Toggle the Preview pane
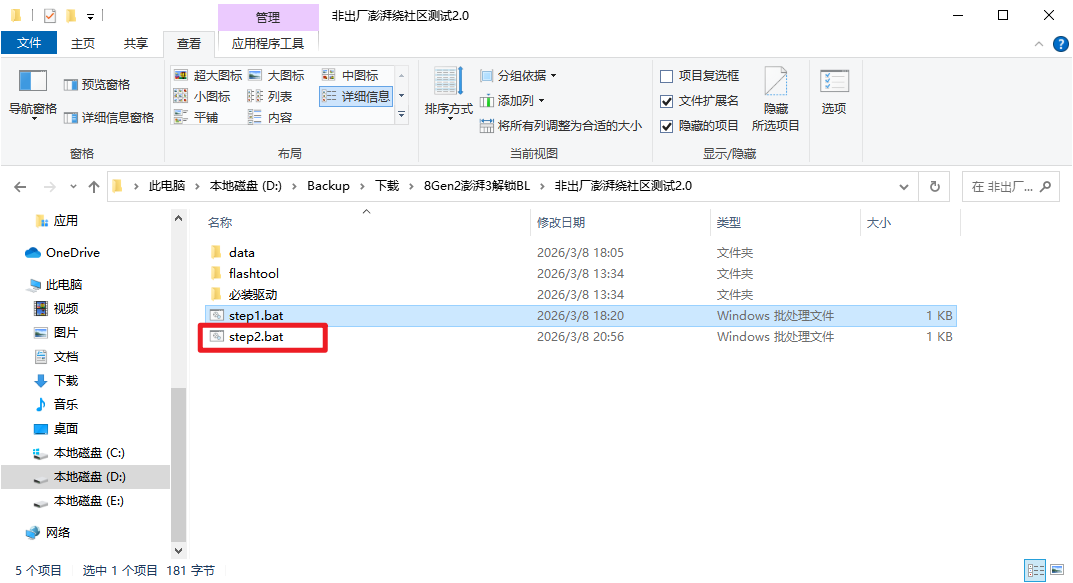1073x583 pixels. click(x=96, y=85)
